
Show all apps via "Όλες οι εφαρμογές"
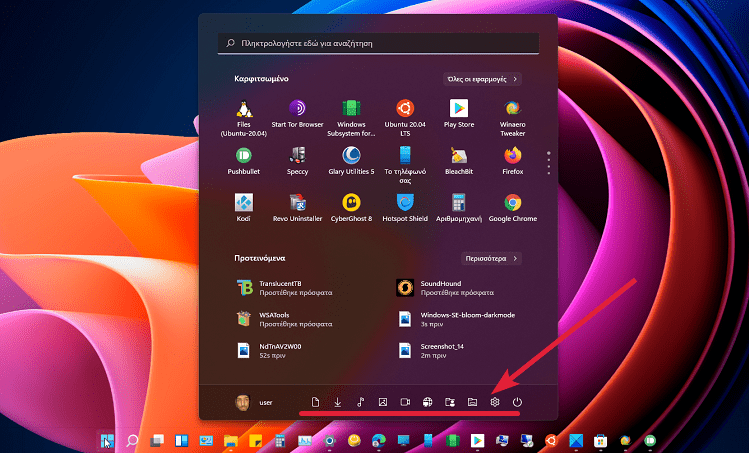pyautogui.click(x=482, y=79)
